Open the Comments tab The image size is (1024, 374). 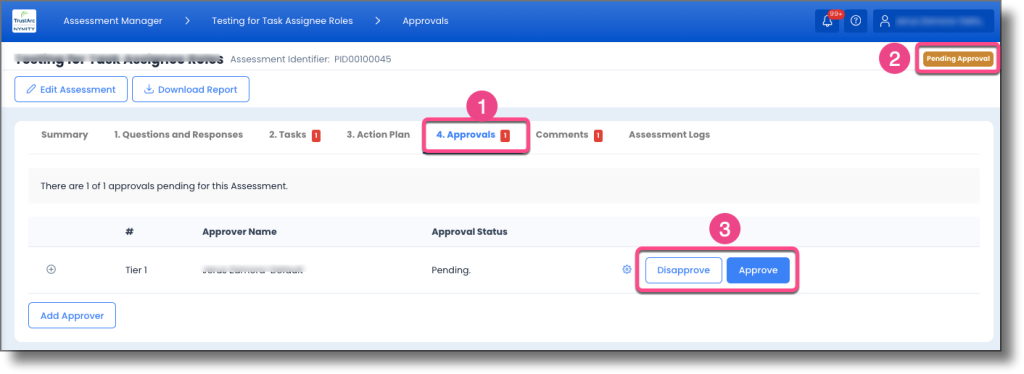tap(569, 135)
